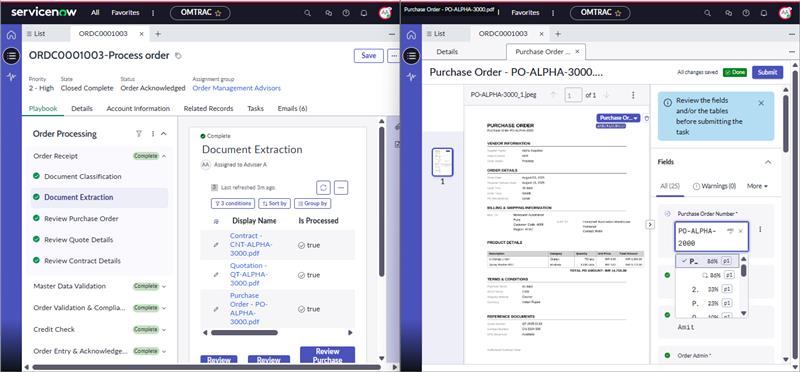
Task: Go to Home in left window sidebar
Action: point(11,35)
